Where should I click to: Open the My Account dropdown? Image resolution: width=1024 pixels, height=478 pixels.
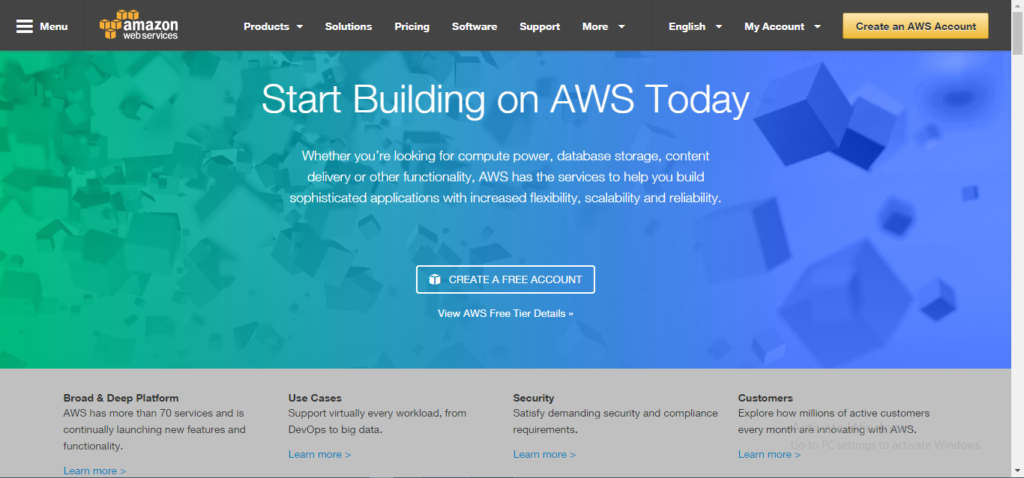tap(783, 27)
